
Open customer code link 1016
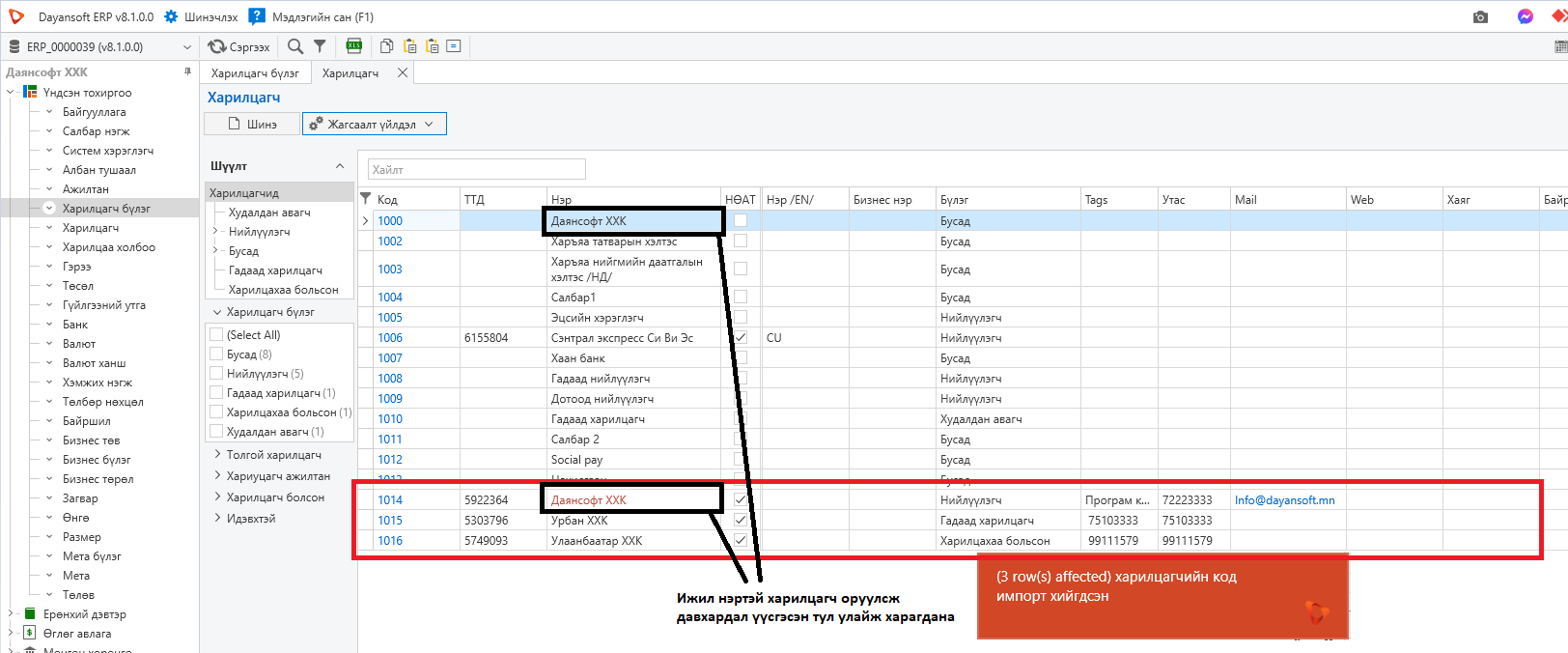[390, 541]
